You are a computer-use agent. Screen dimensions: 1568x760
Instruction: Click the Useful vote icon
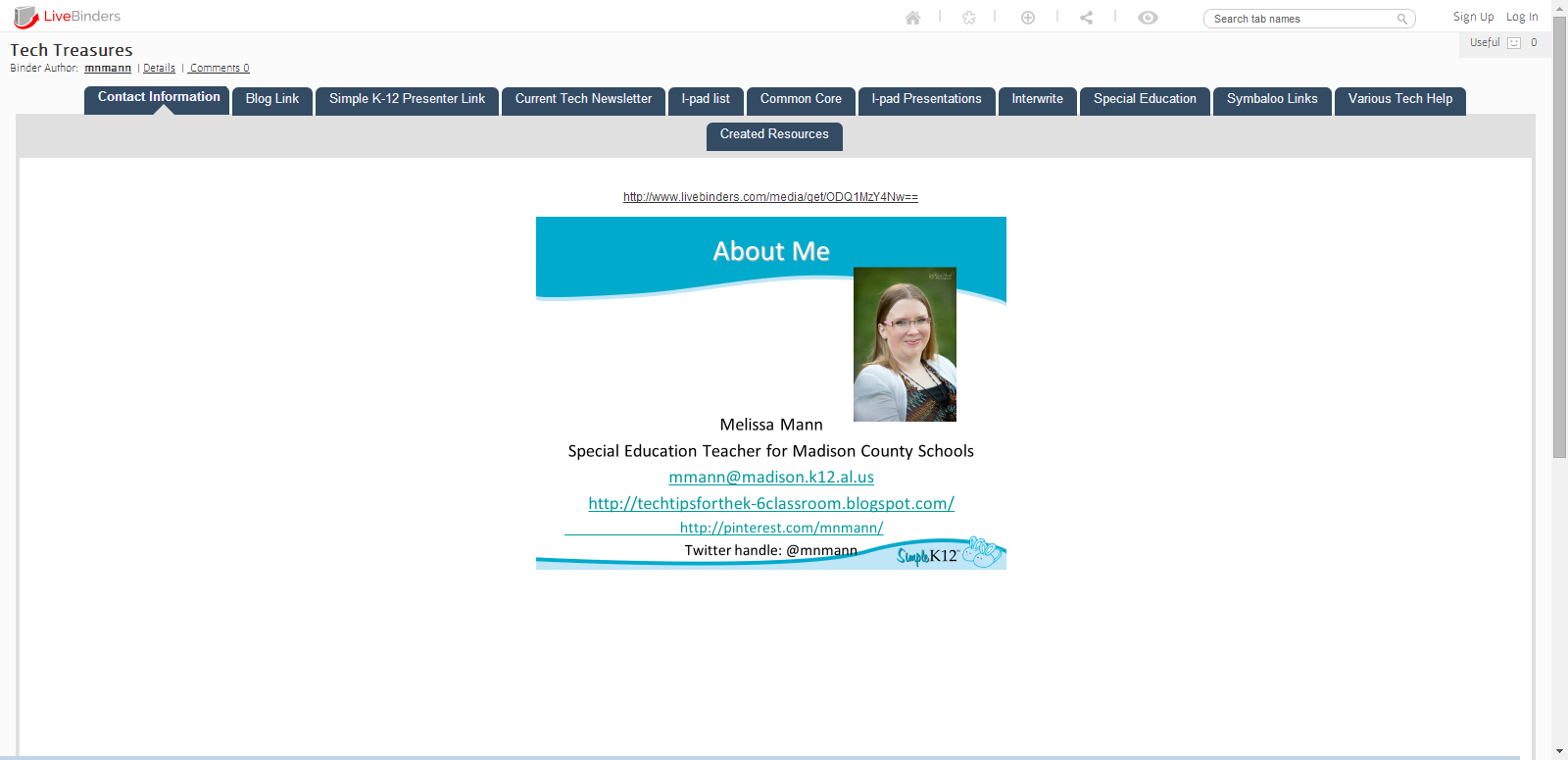(x=1514, y=43)
